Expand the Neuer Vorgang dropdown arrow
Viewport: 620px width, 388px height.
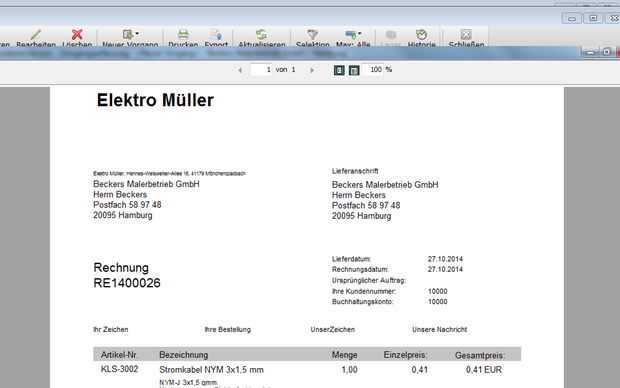click(137, 33)
